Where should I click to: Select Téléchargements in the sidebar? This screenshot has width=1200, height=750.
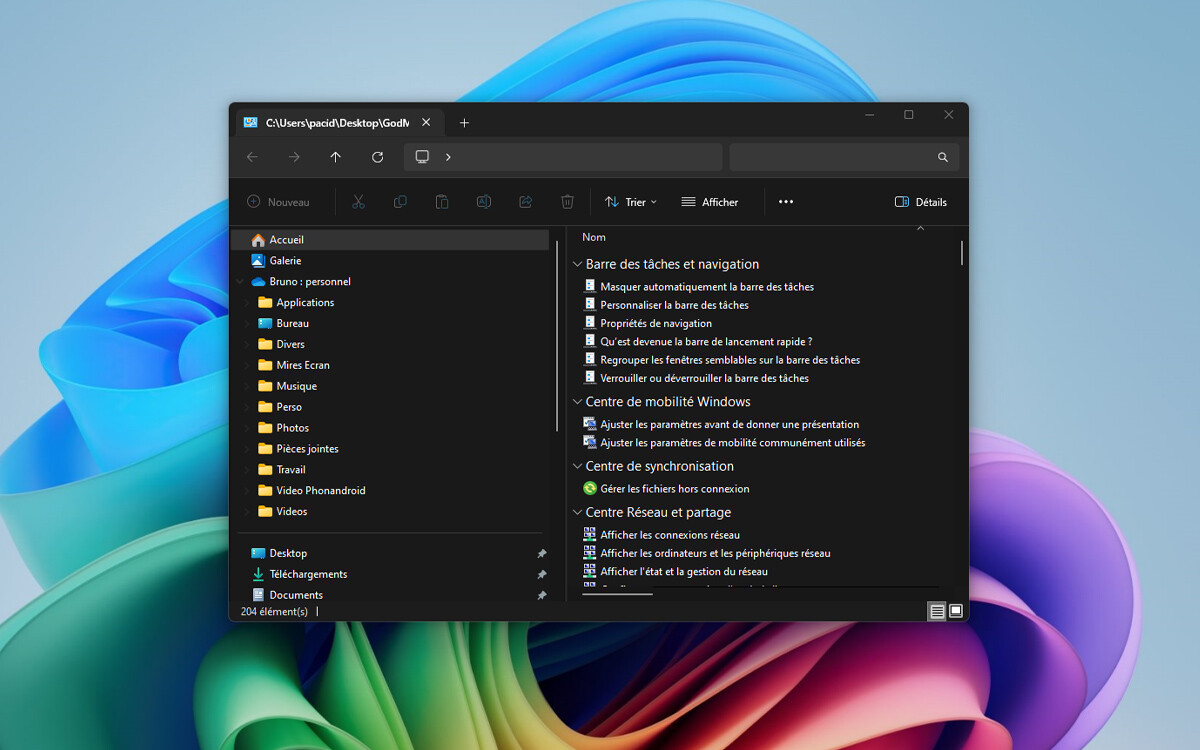tap(308, 574)
